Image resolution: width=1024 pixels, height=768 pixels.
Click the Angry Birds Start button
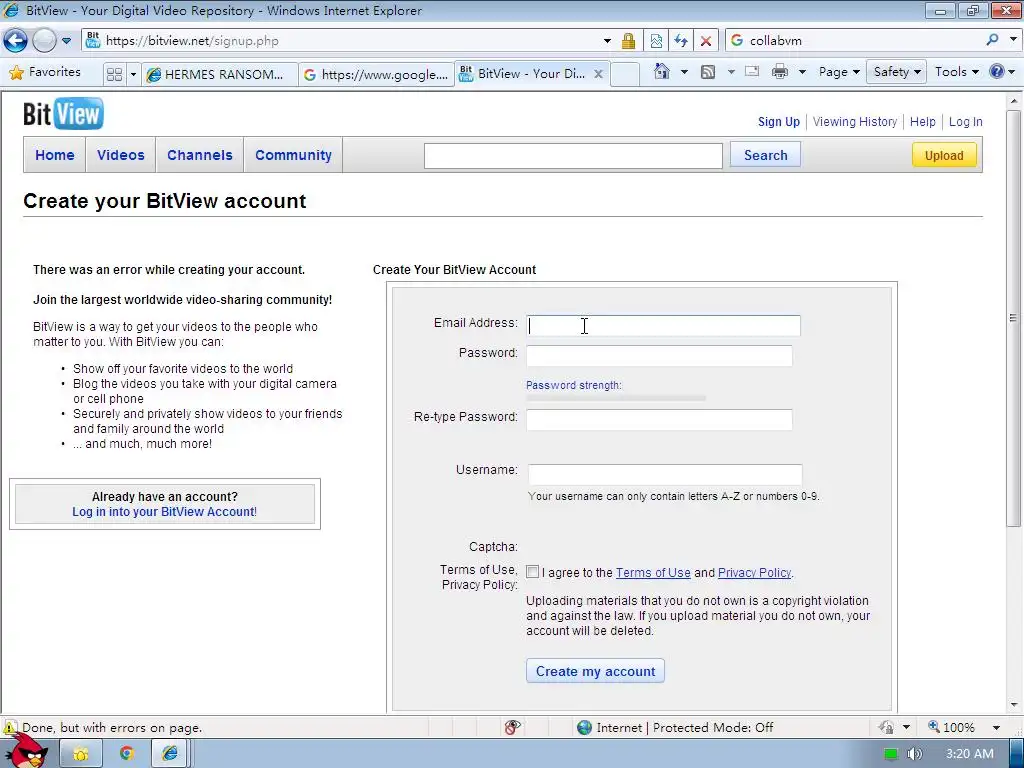(x=27, y=751)
